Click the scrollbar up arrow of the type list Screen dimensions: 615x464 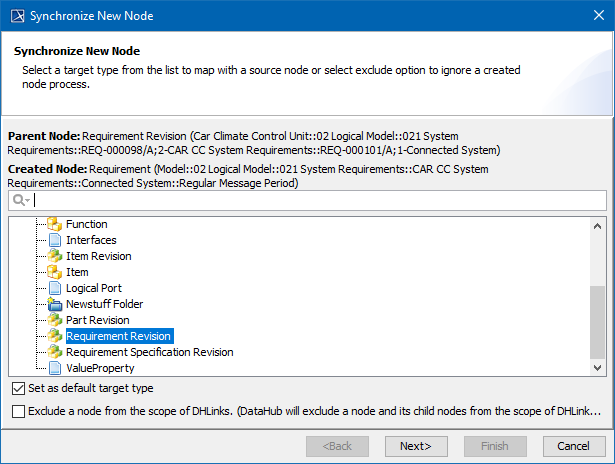(596, 225)
